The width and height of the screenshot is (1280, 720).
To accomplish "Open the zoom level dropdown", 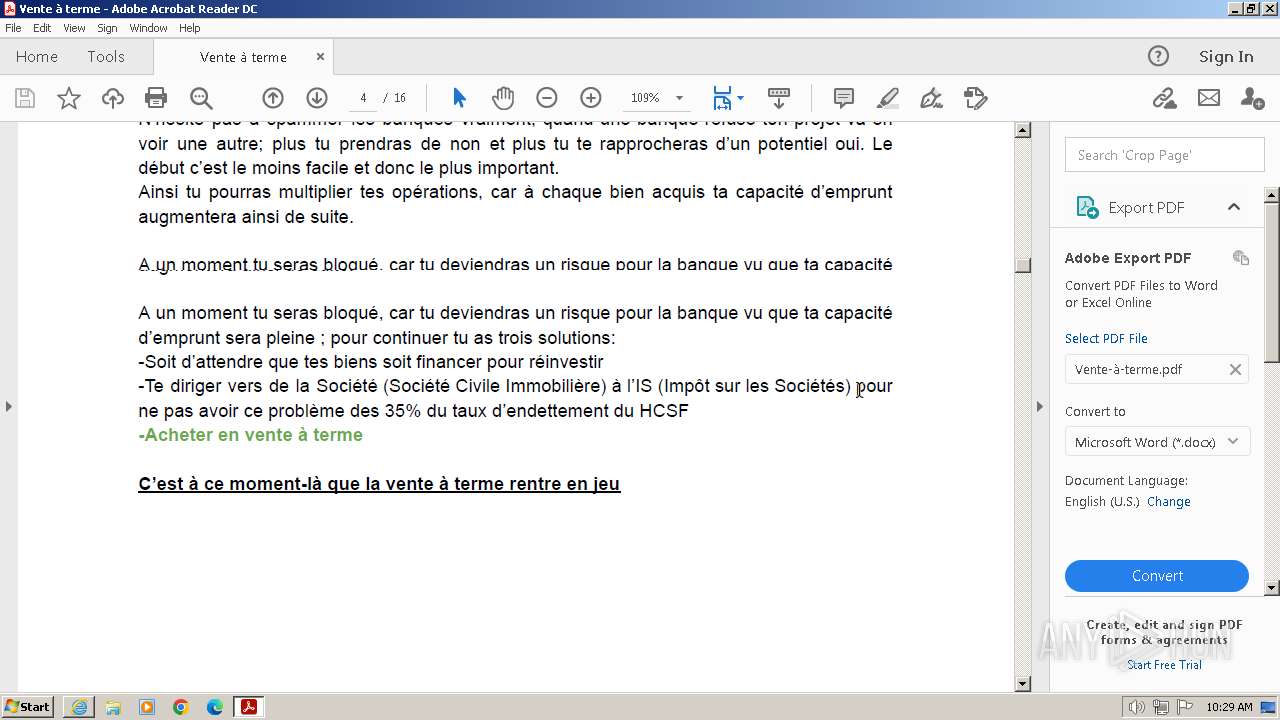I will click(x=679, y=98).
